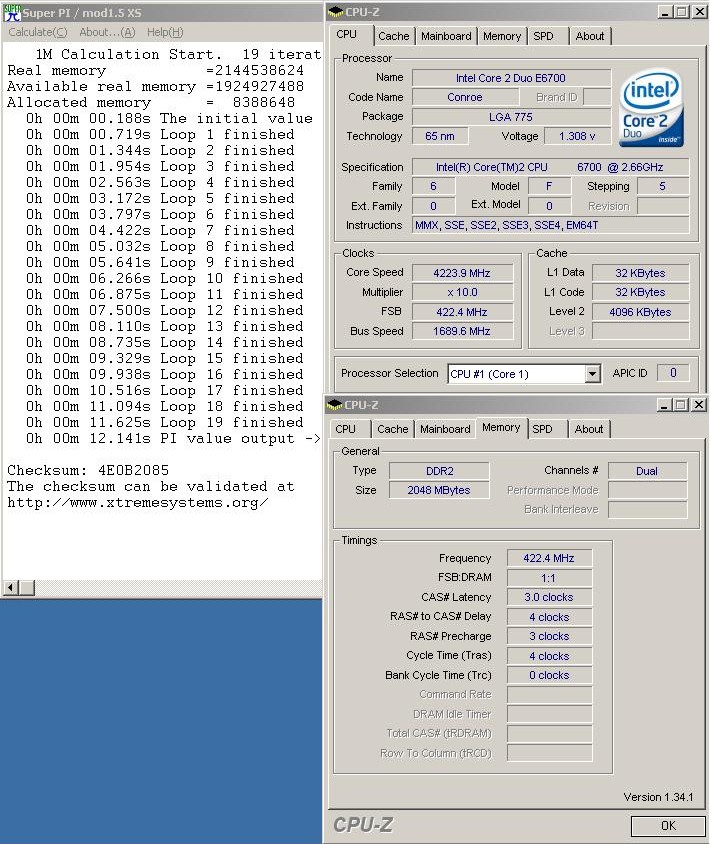
Task: Close the top CPU-Z window
Action: coord(699,12)
